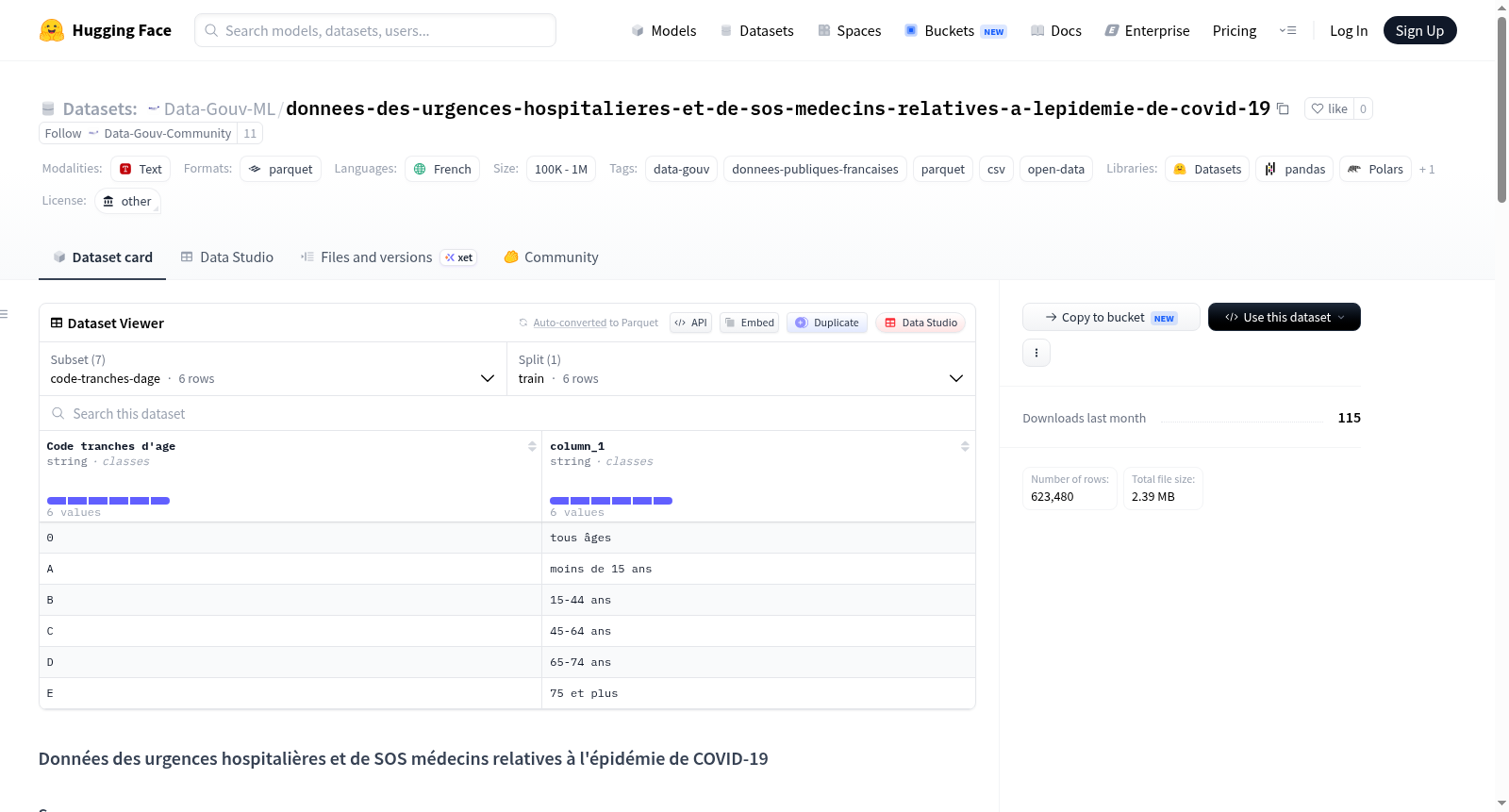Switch to the Dataset card tab
Viewport: 1509px width, 812px height.
[x=102, y=257]
